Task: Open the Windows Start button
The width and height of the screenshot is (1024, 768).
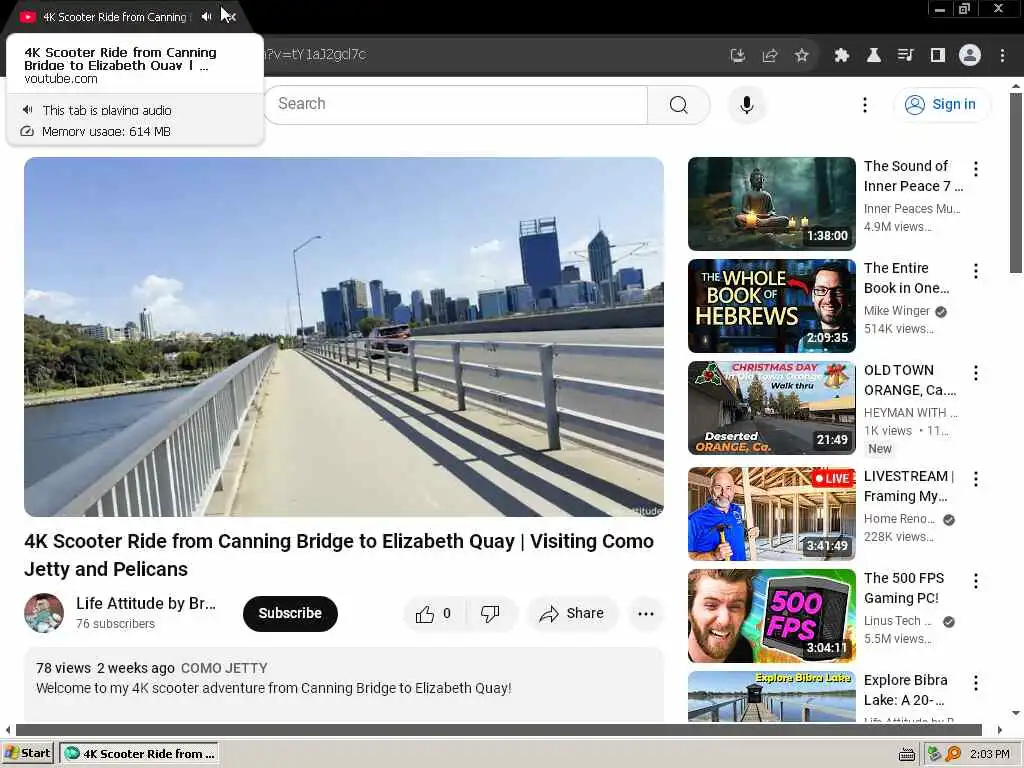Action: coord(27,754)
